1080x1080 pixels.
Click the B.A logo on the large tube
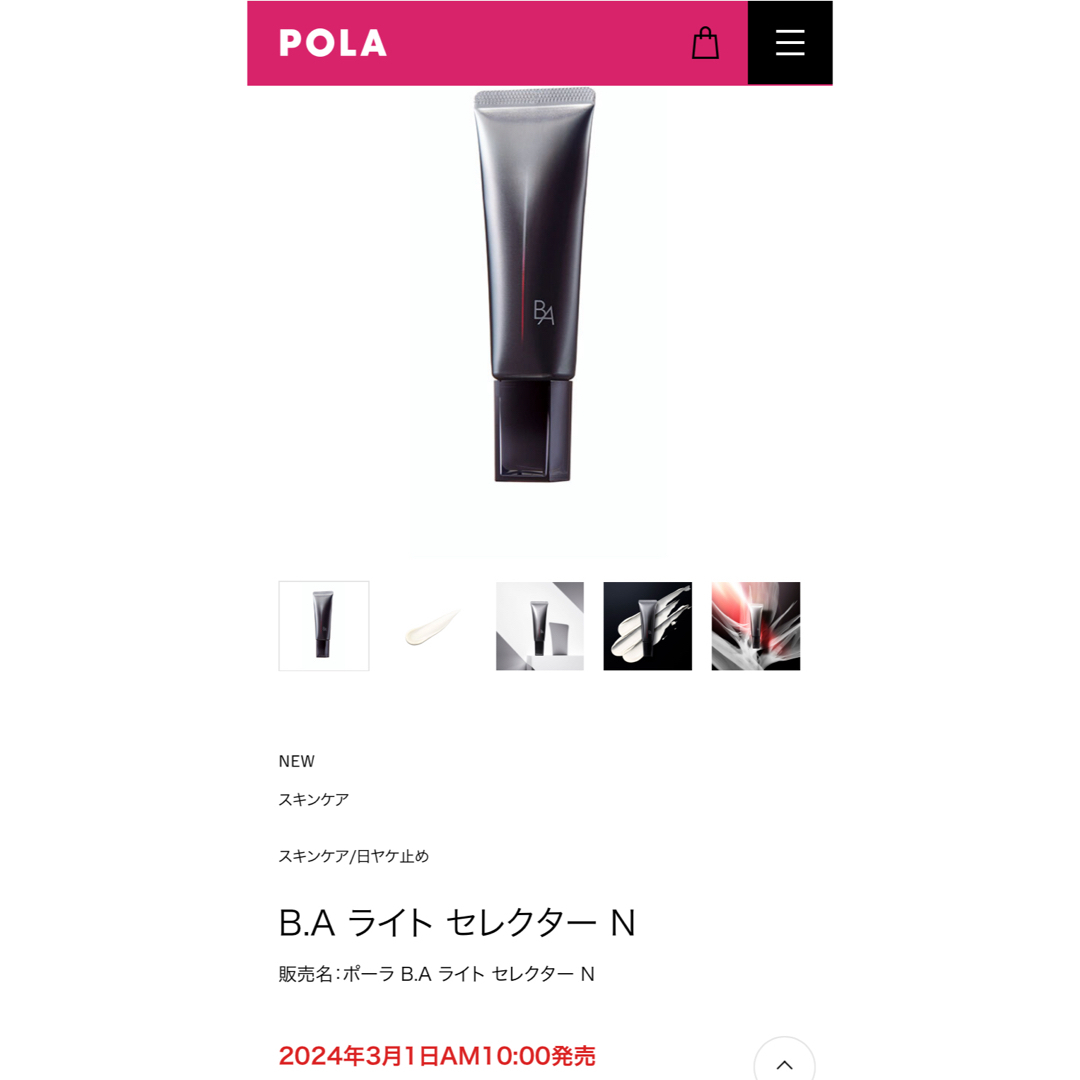543,312
